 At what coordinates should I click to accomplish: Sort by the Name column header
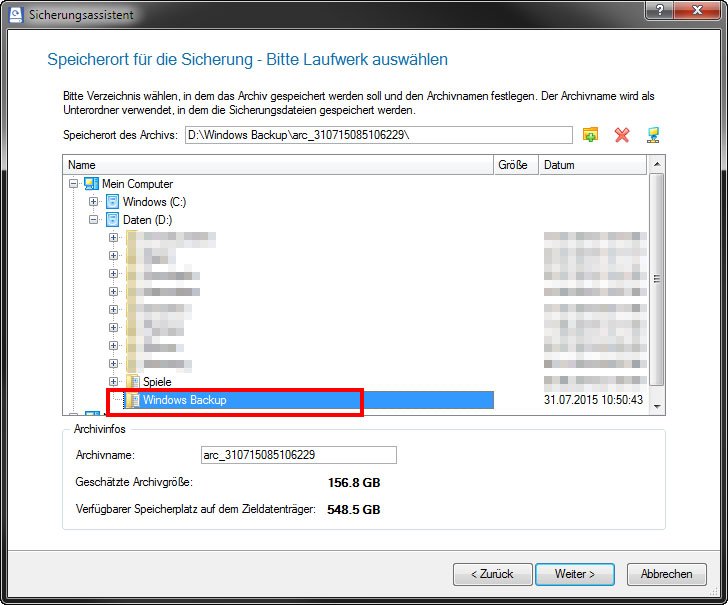[x=279, y=165]
